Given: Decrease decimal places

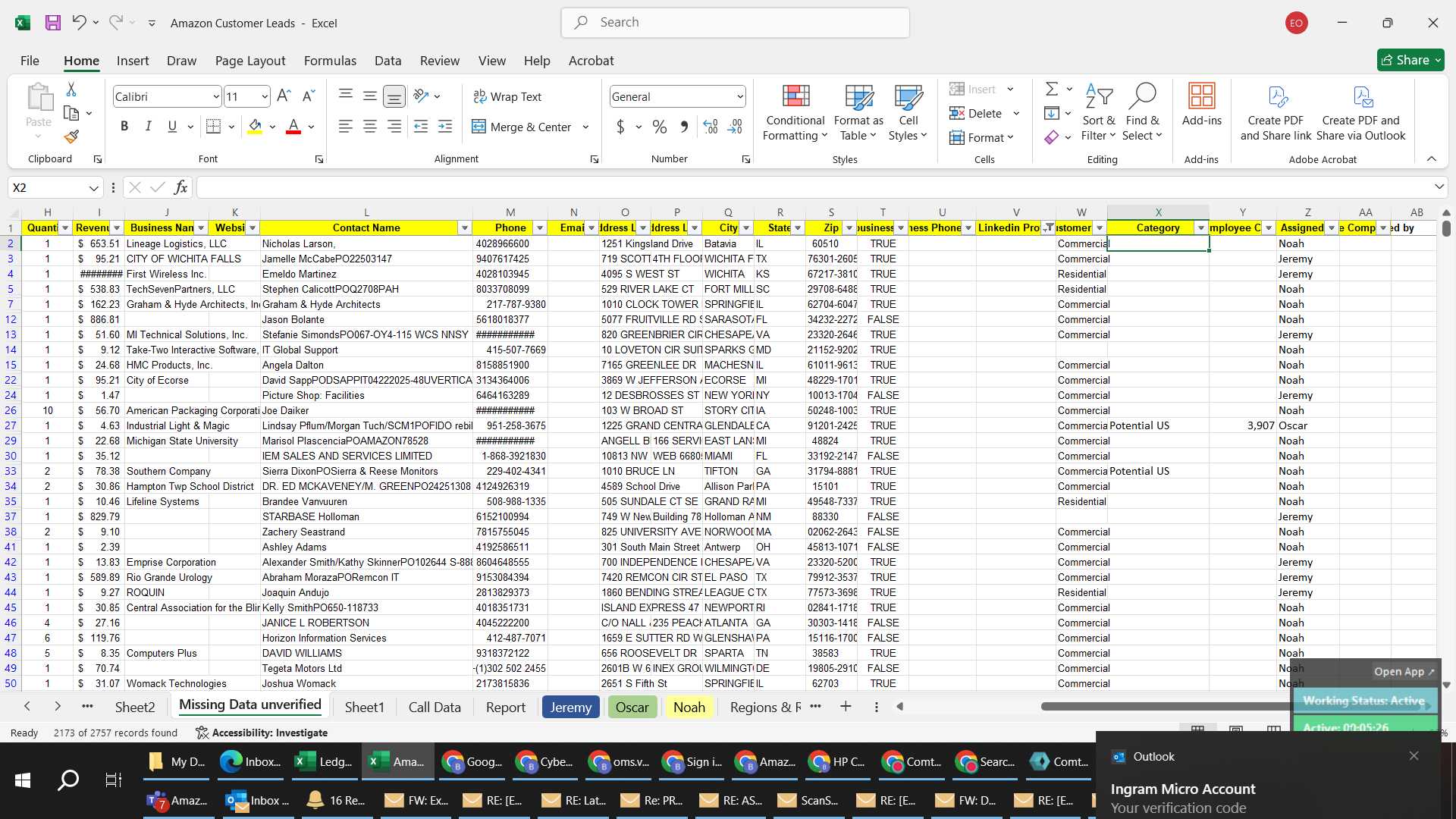Looking at the screenshot, I should [735, 127].
